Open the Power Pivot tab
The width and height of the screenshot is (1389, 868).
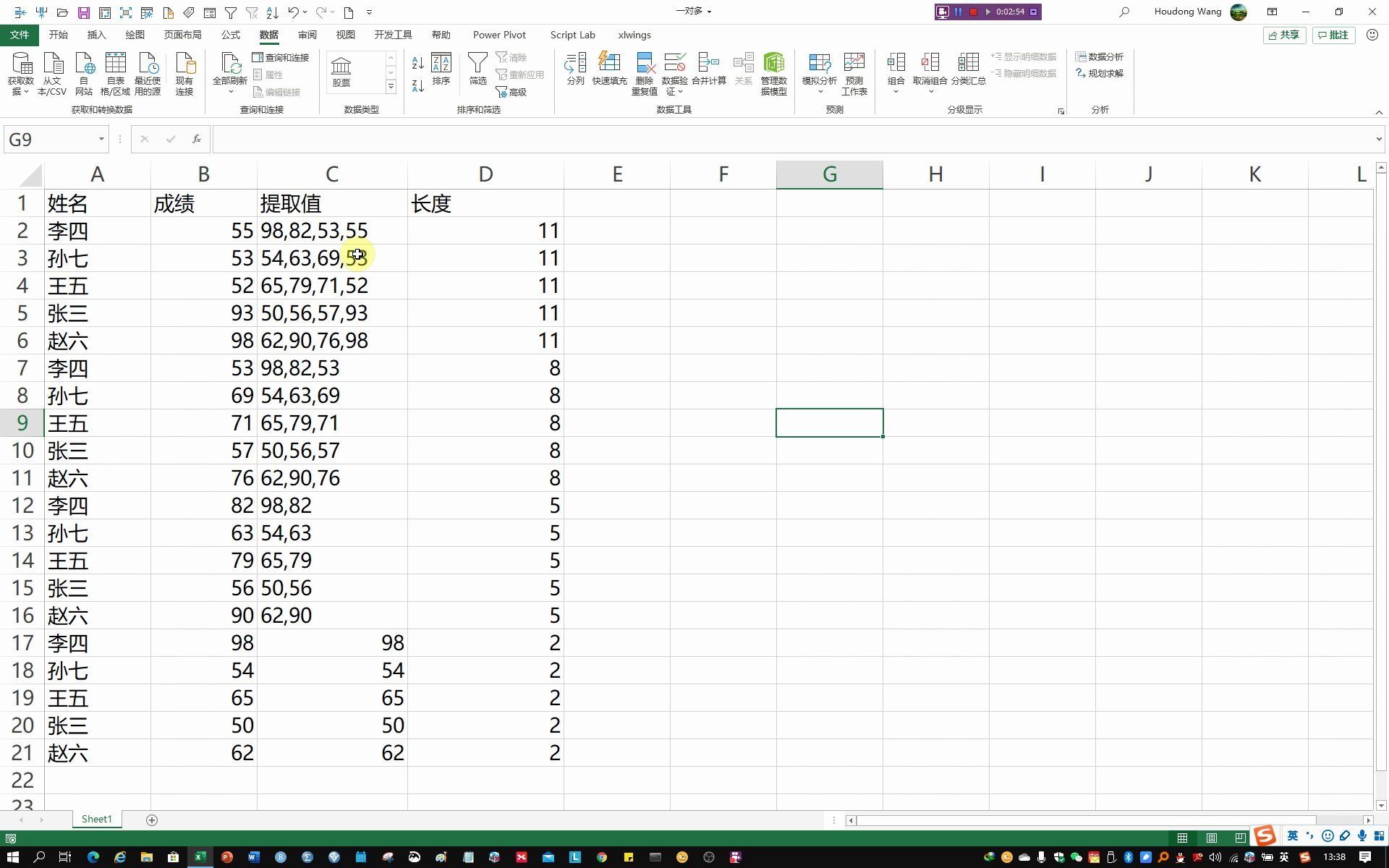(499, 35)
